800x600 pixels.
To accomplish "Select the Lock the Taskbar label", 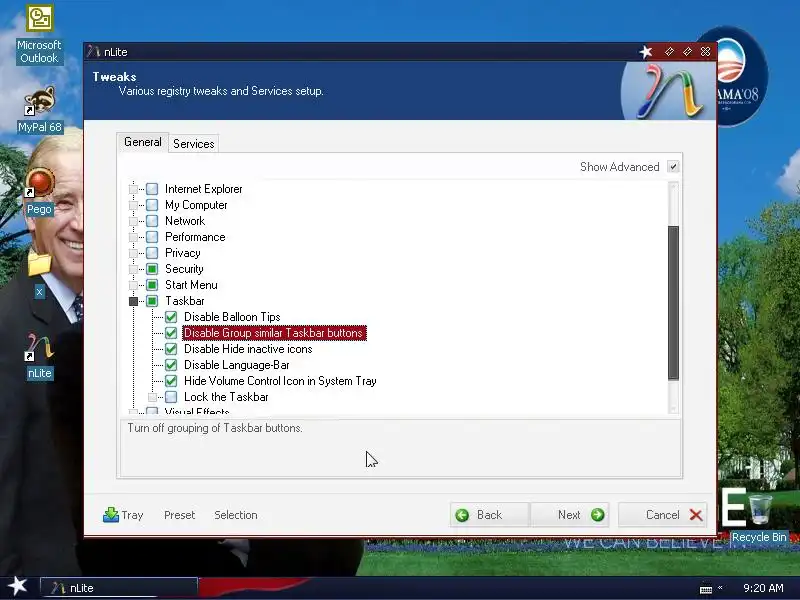I will [x=226, y=397].
